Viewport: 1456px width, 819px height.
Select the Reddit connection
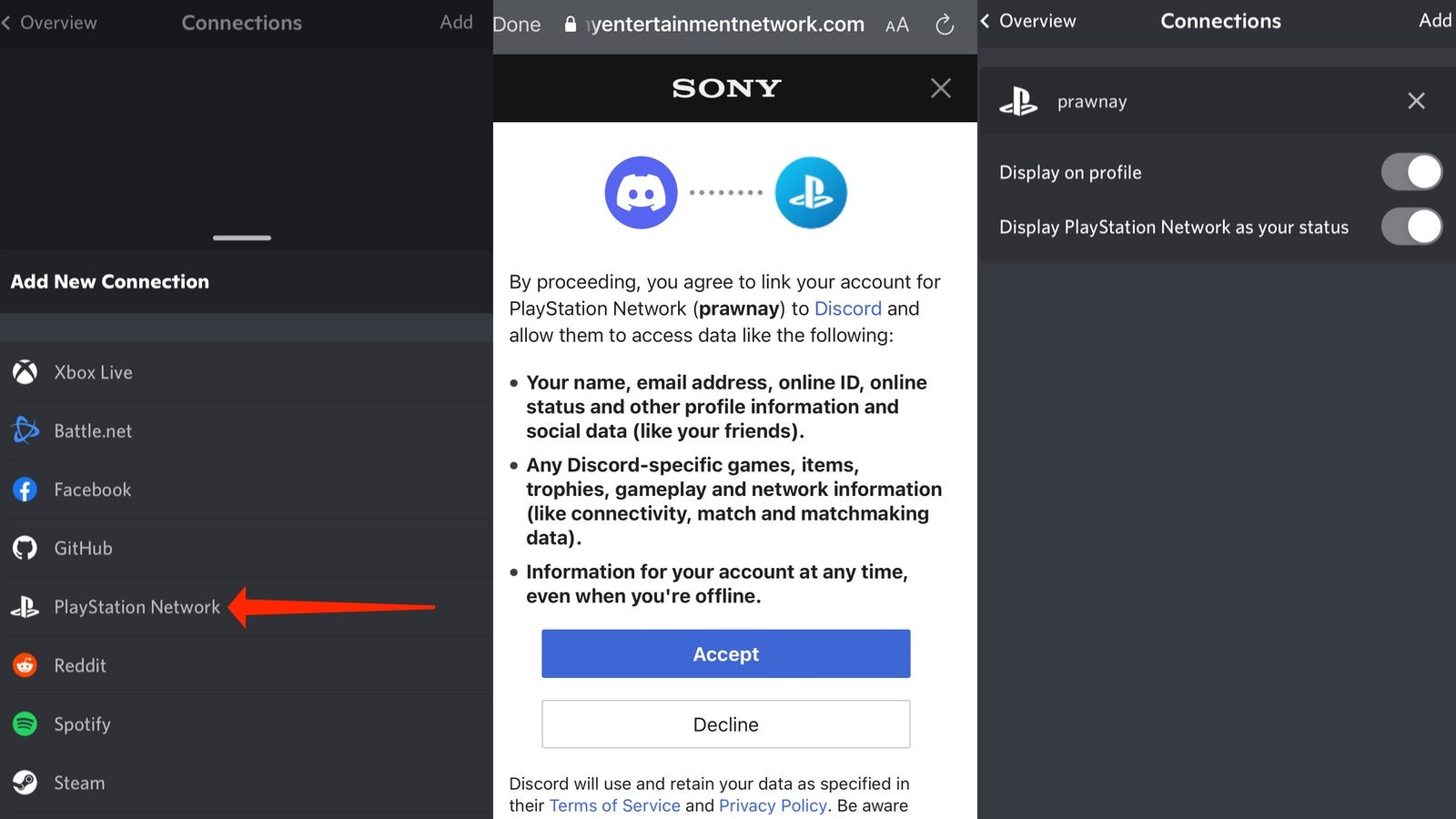[247, 665]
